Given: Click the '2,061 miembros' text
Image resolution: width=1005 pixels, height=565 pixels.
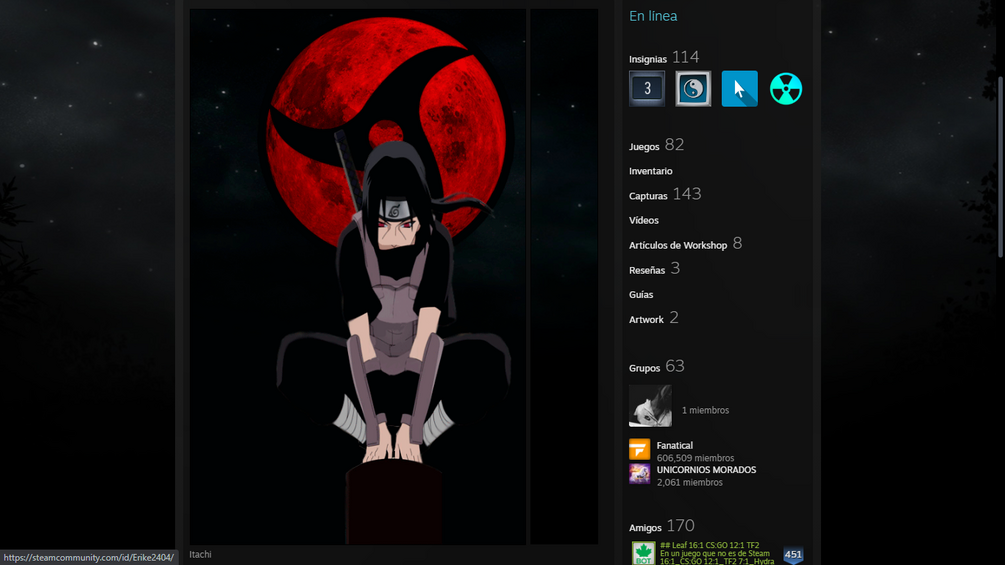Looking at the screenshot, I should click(x=690, y=482).
